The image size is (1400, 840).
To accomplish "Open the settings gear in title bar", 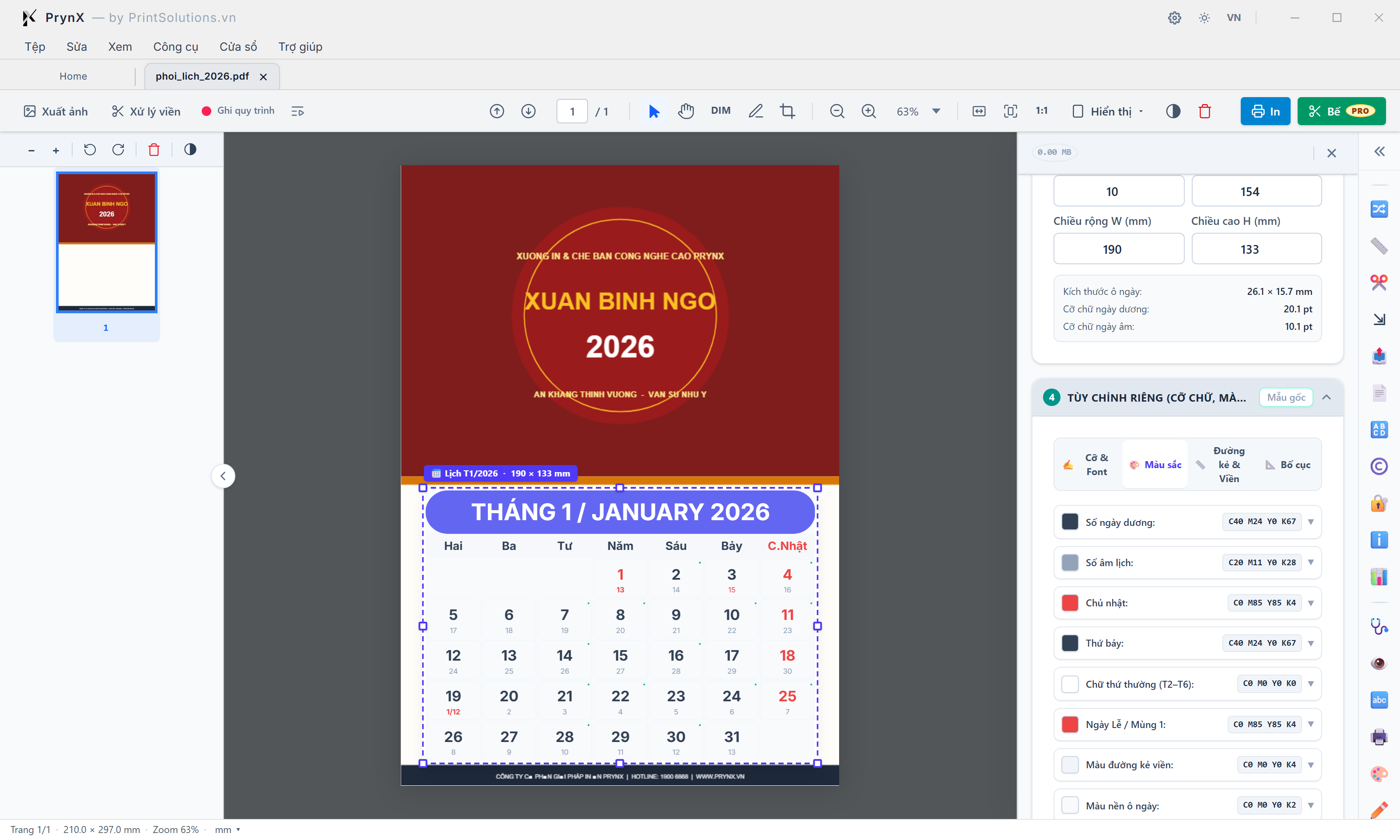I will point(1174,17).
